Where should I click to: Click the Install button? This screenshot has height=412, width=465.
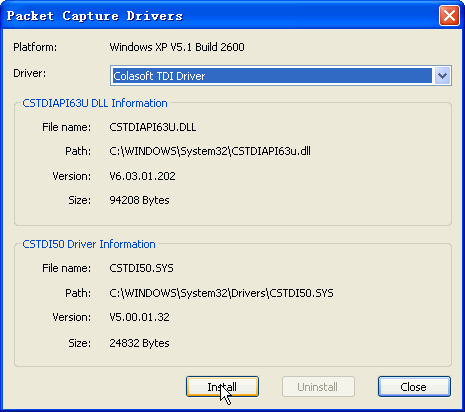click(x=222, y=387)
